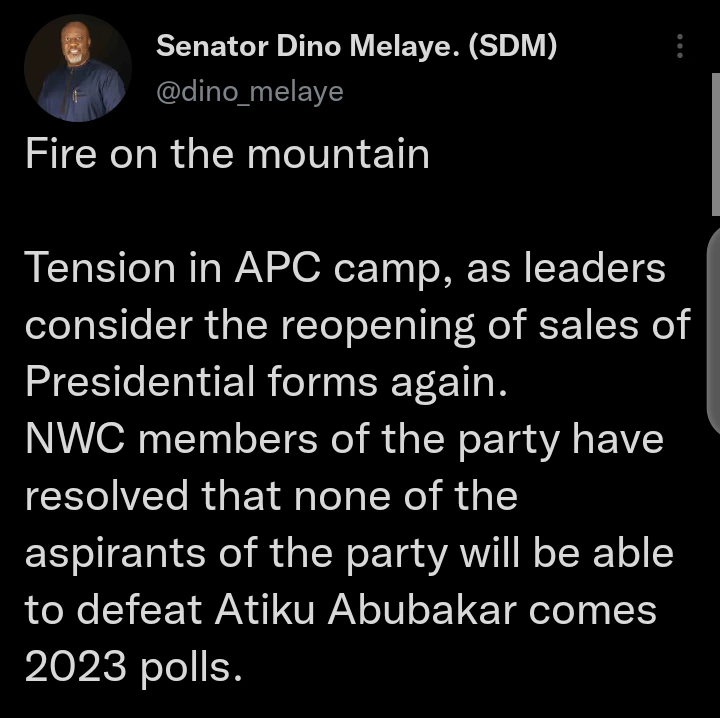This screenshot has width=720, height=718.
Task: Click the line "NWC members of the party have"
Action: pyautogui.click(x=344, y=439)
